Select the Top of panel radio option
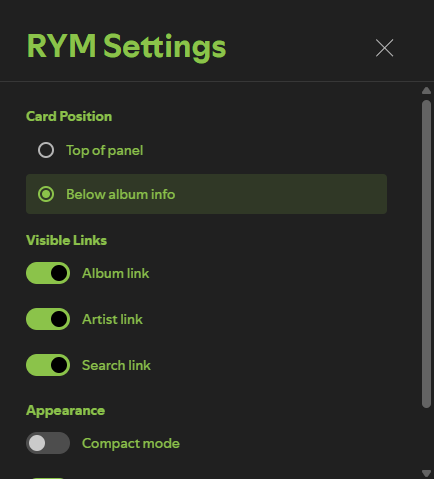Image resolution: width=434 pixels, height=479 pixels. pos(46,150)
